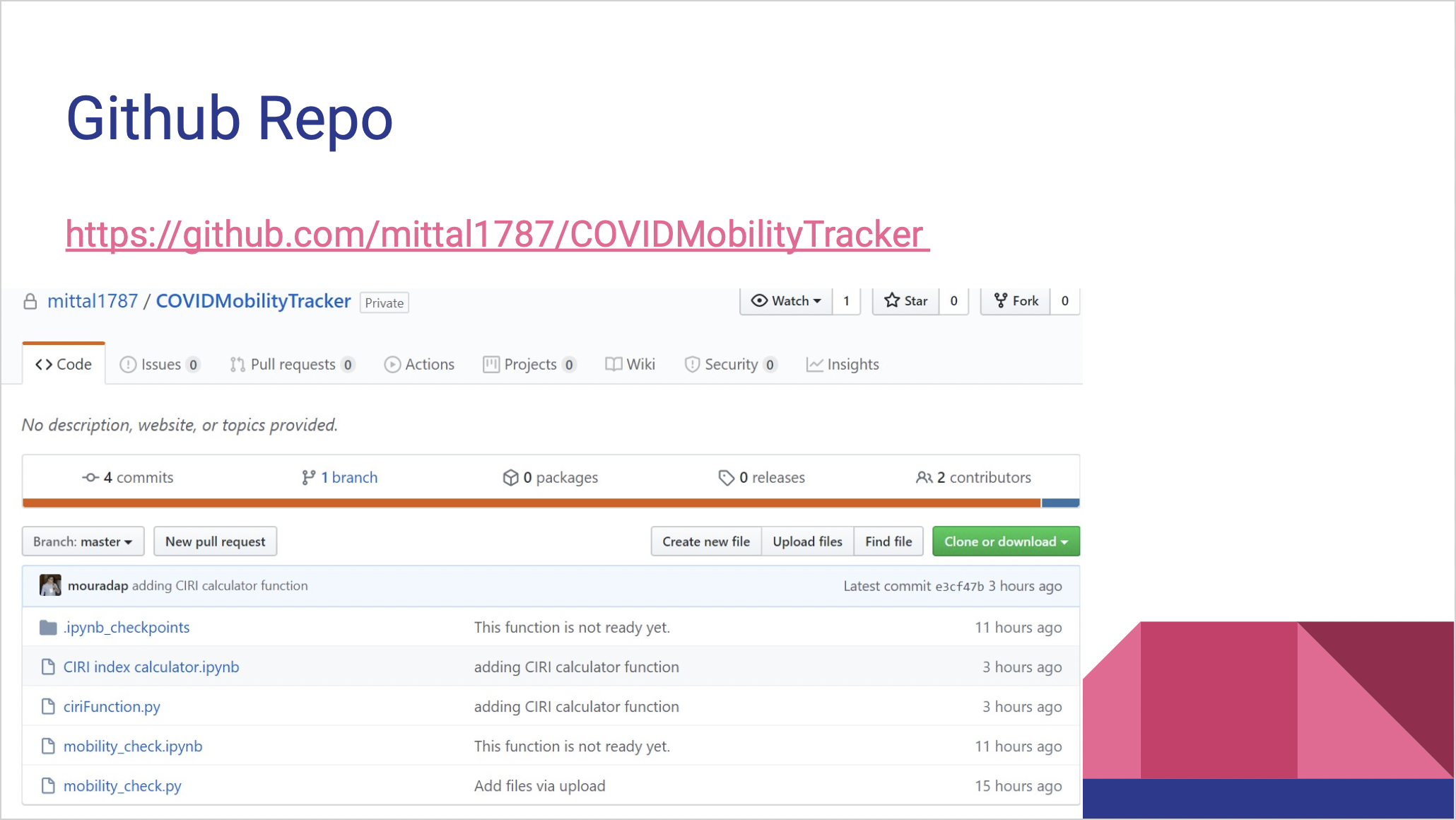
Task: Open the Clone or download dropdown
Action: (x=1005, y=541)
